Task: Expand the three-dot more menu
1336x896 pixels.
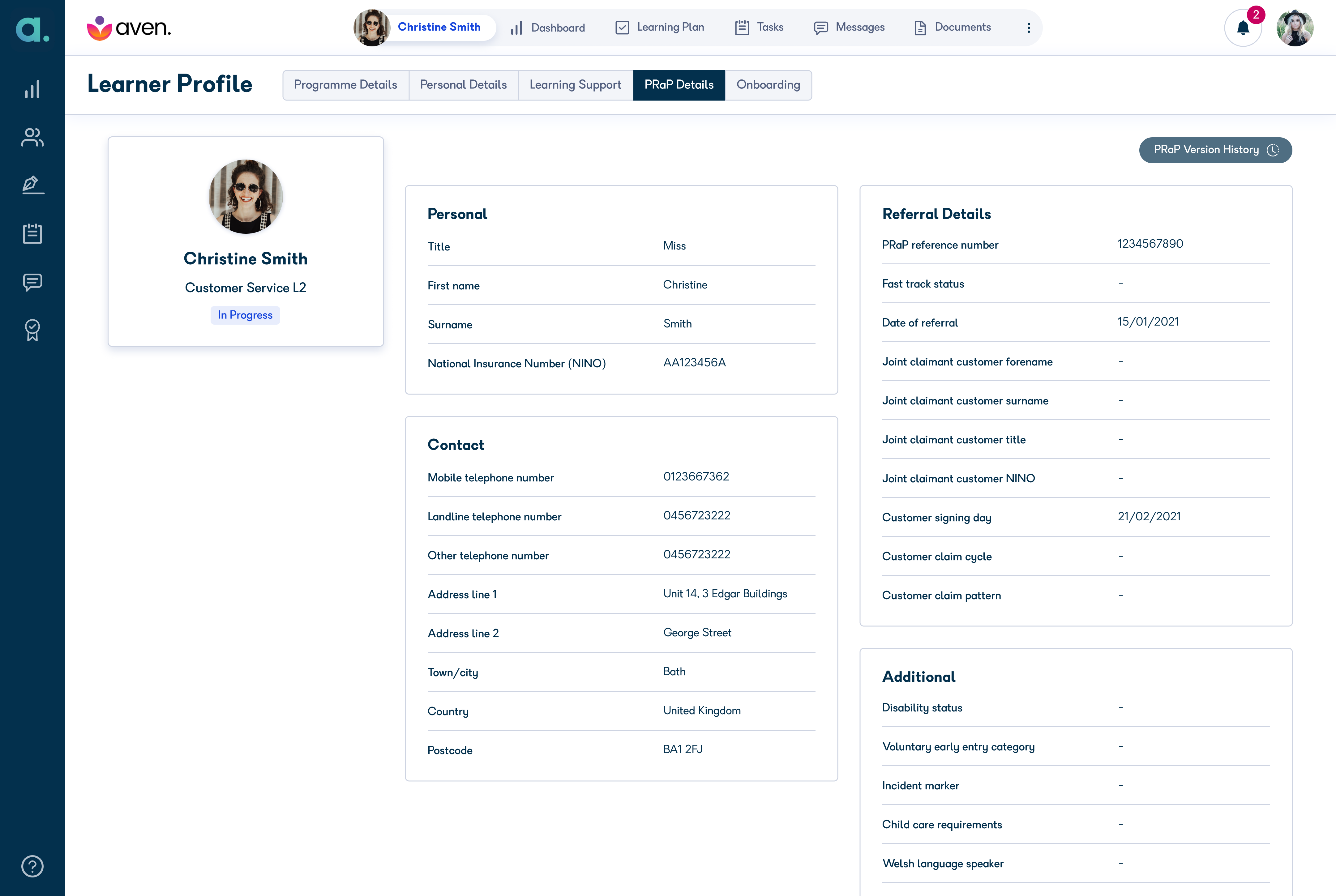Action: 1029,28
